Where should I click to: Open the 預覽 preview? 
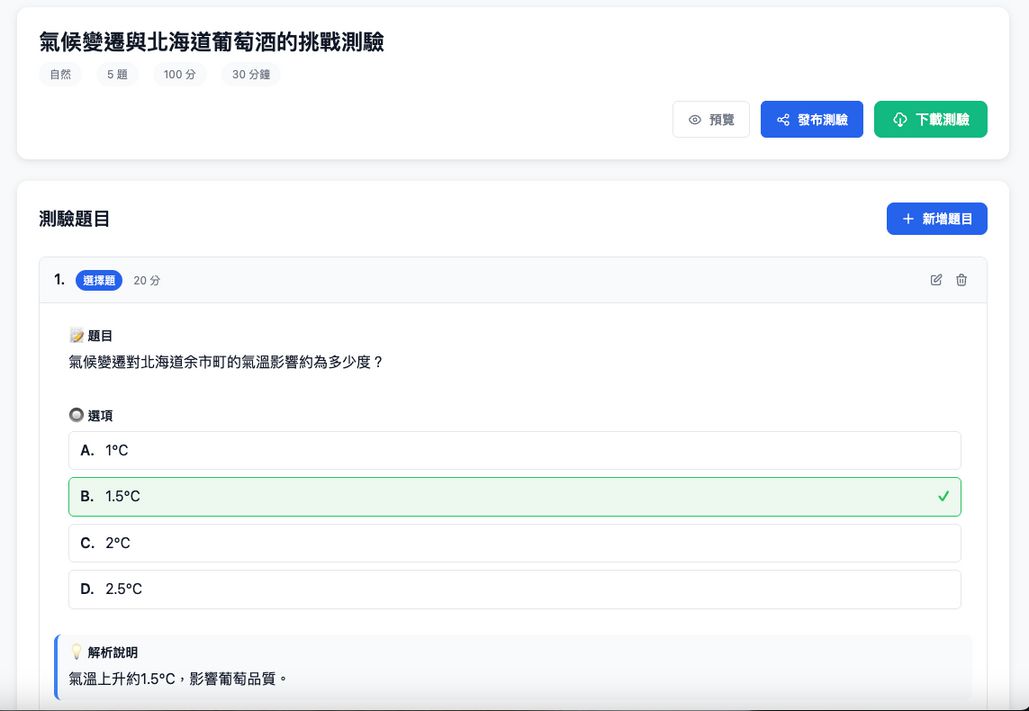[x=711, y=119]
